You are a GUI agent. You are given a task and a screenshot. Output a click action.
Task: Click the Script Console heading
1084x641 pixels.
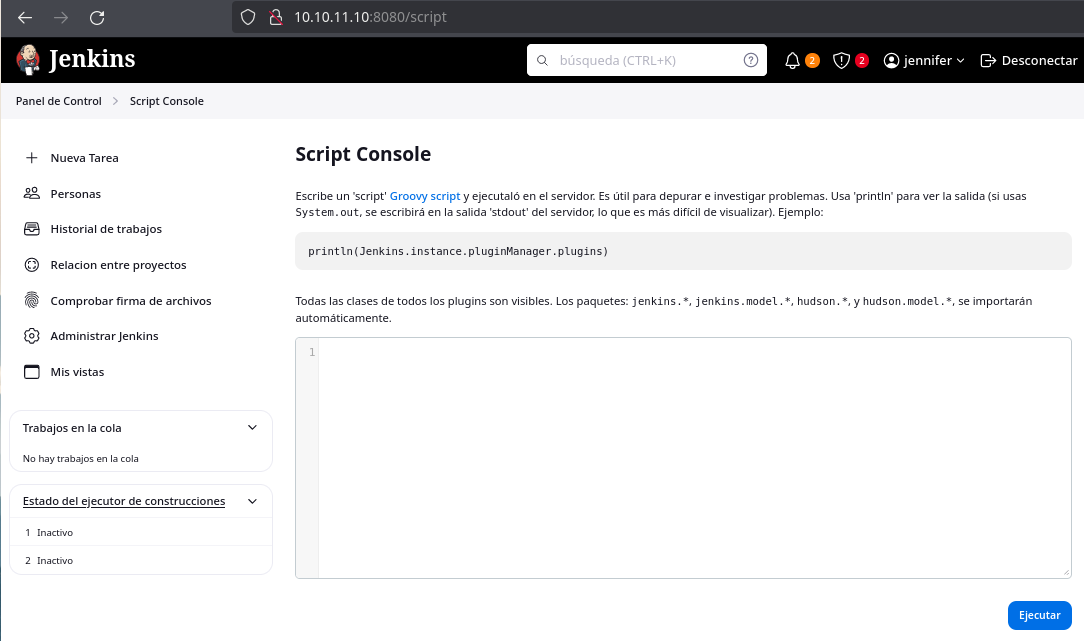tap(363, 154)
